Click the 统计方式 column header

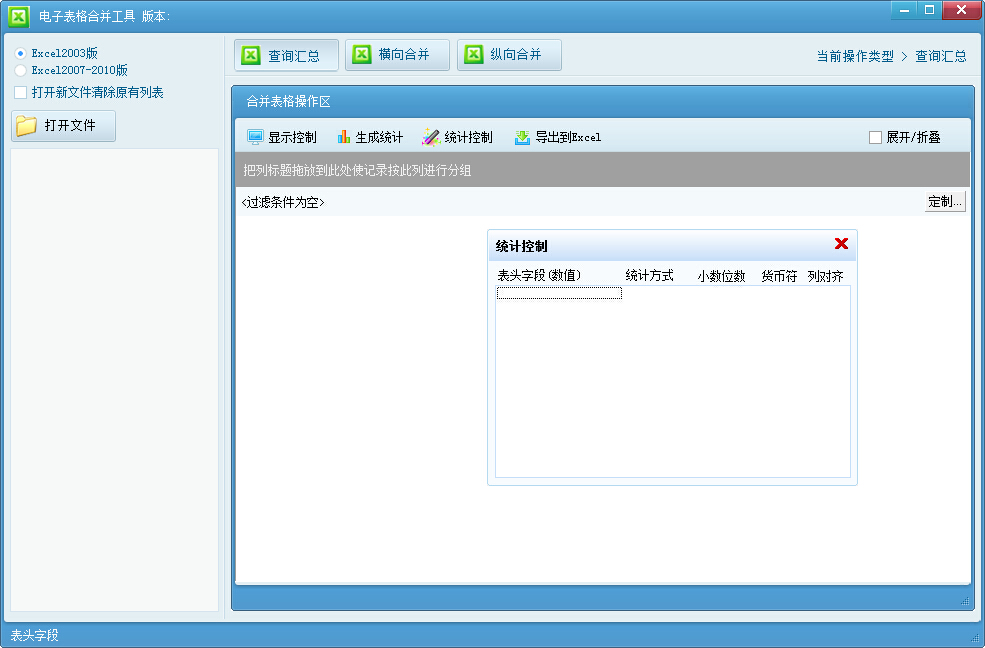point(649,276)
